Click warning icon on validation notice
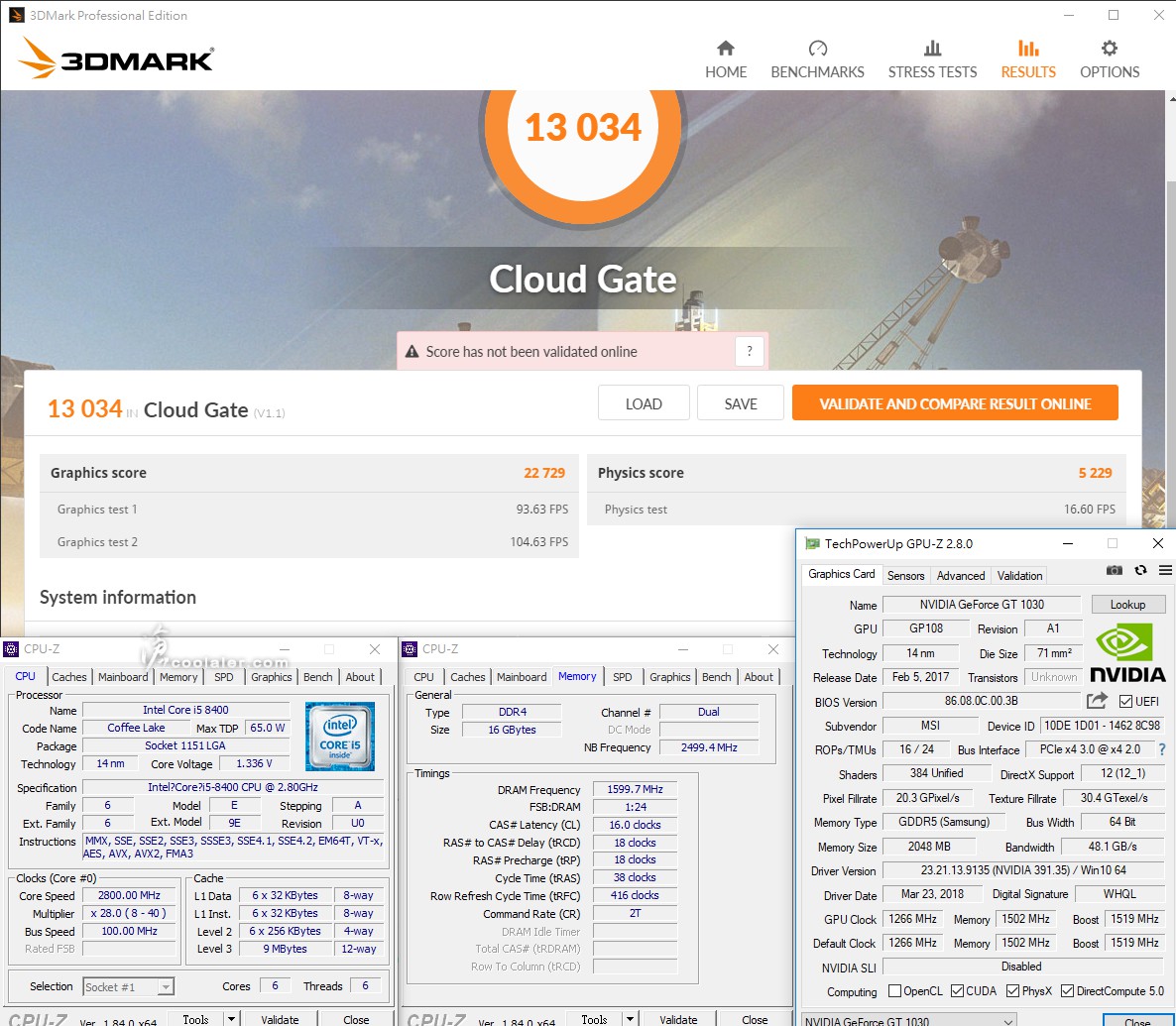The image size is (1176, 1026). (412, 351)
